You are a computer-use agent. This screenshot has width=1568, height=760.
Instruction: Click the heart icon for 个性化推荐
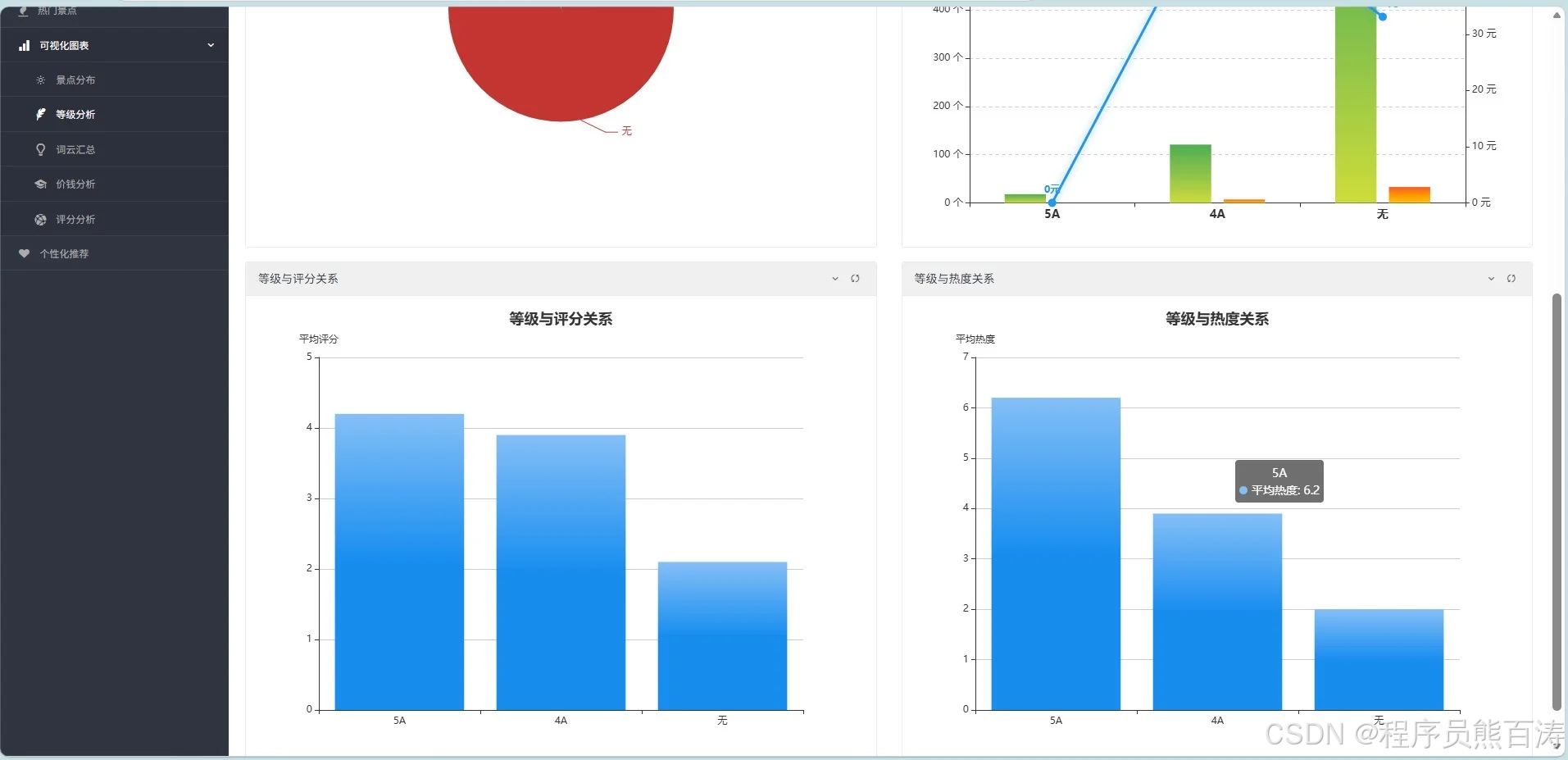click(24, 253)
